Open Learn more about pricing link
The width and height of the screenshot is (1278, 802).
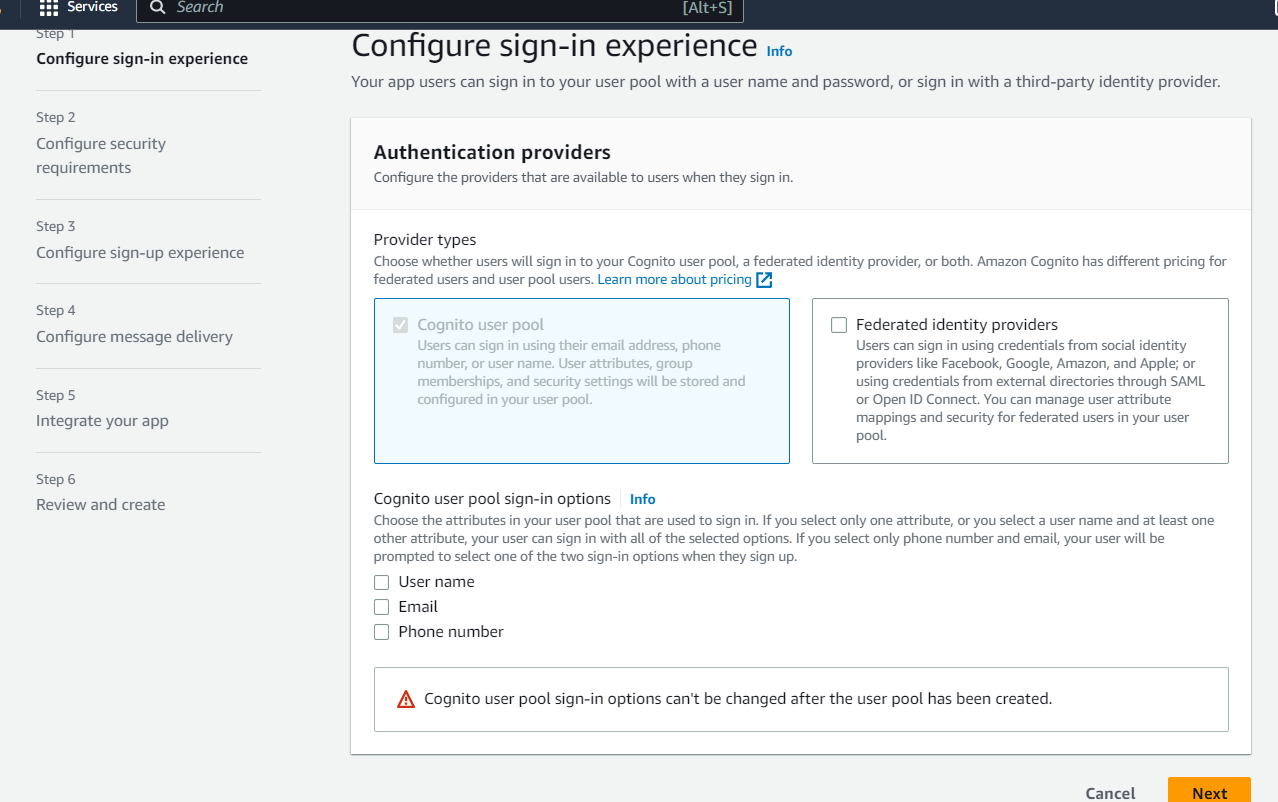click(674, 280)
